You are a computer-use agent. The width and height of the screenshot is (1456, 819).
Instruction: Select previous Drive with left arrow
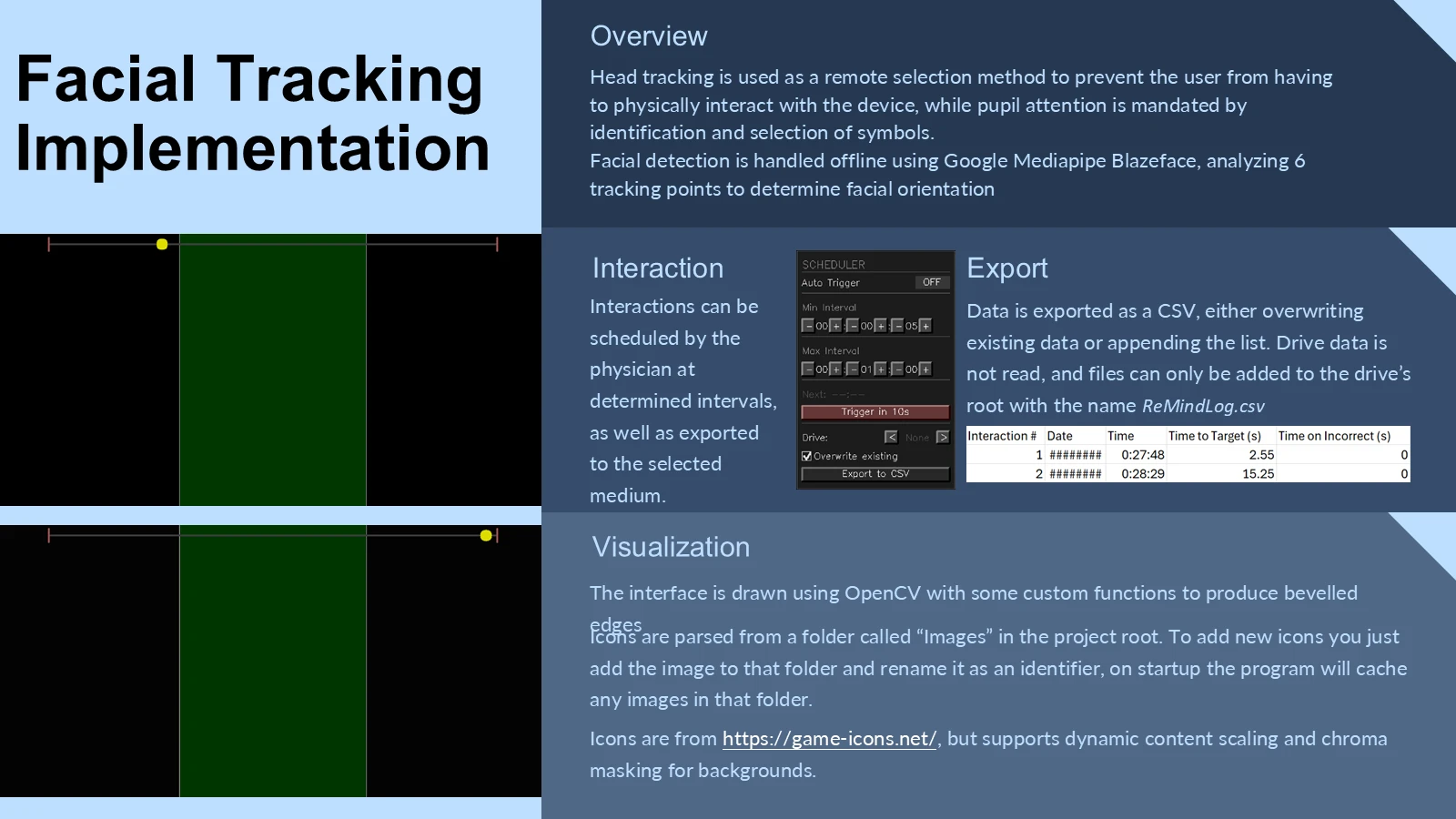[x=891, y=437]
